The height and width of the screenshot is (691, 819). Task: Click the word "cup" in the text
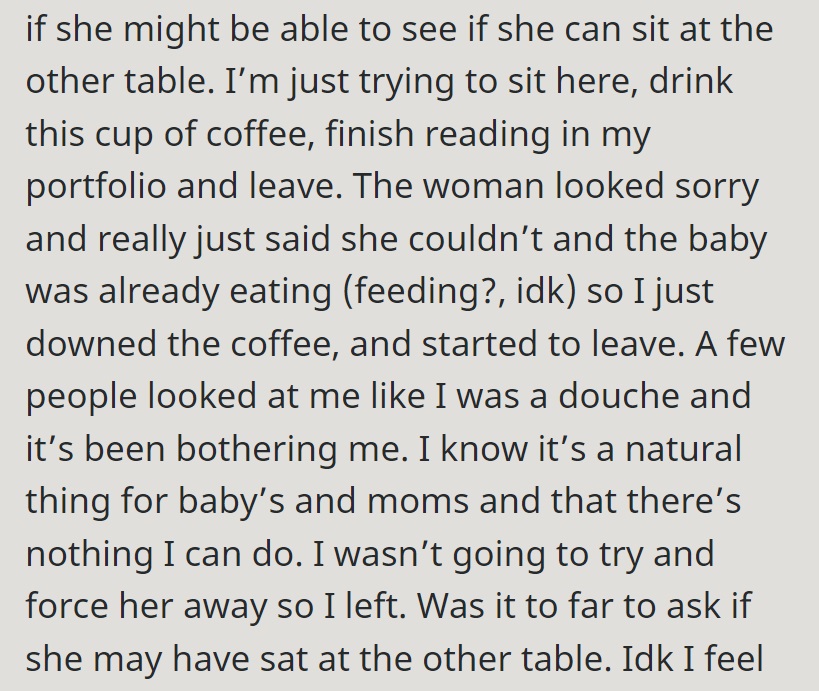(x=123, y=136)
